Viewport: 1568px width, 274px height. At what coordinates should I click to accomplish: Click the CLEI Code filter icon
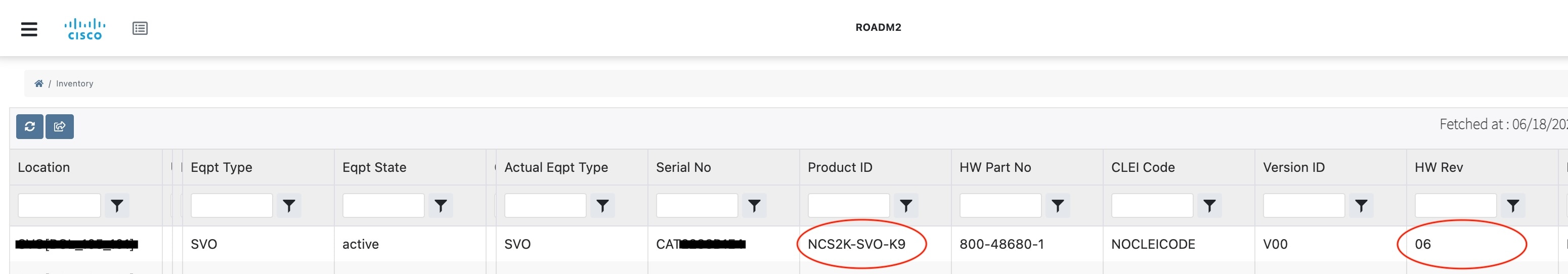pyautogui.click(x=1209, y=206)
